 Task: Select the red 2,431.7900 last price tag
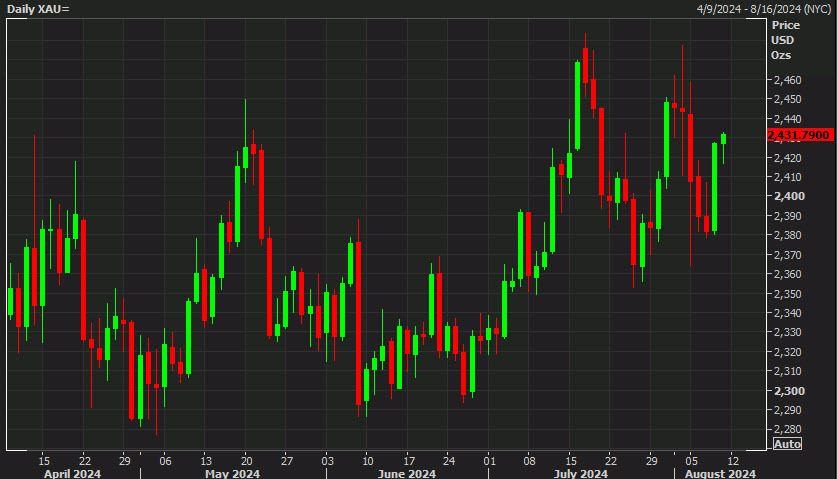pyautogui.click(x=800, y=135)
